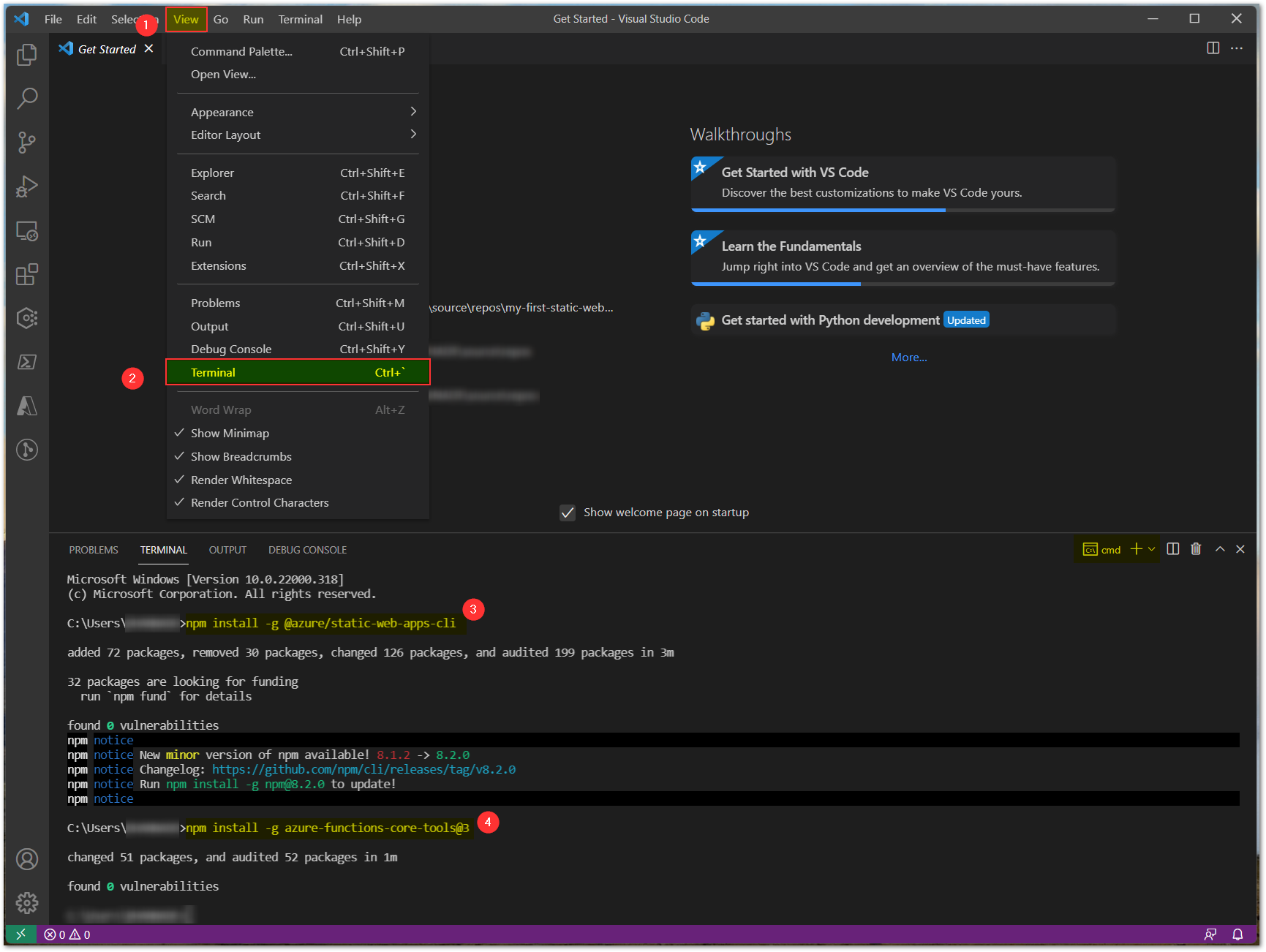
Task: Click the More... walkthroughs link
Action: pyautogui.click(x=908, y=357)
